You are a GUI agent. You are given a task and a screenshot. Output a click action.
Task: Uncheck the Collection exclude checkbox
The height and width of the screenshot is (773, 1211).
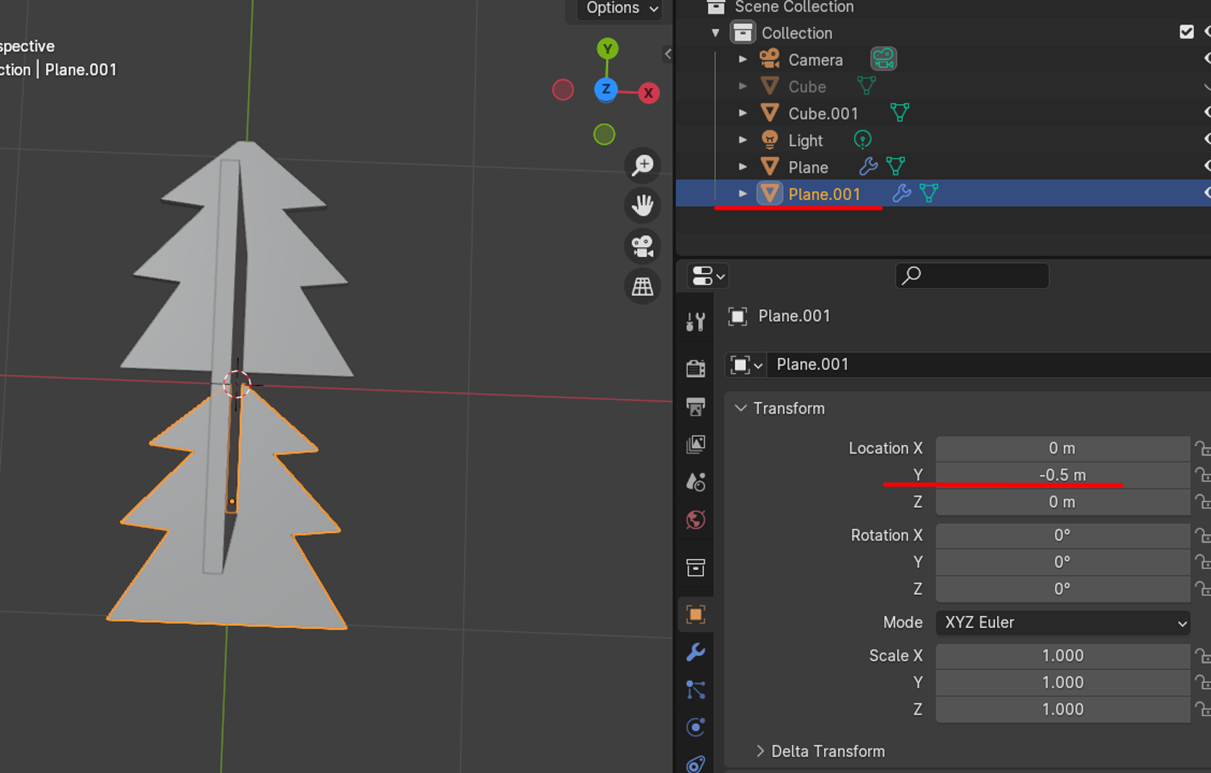click(x=1186, y=32)
